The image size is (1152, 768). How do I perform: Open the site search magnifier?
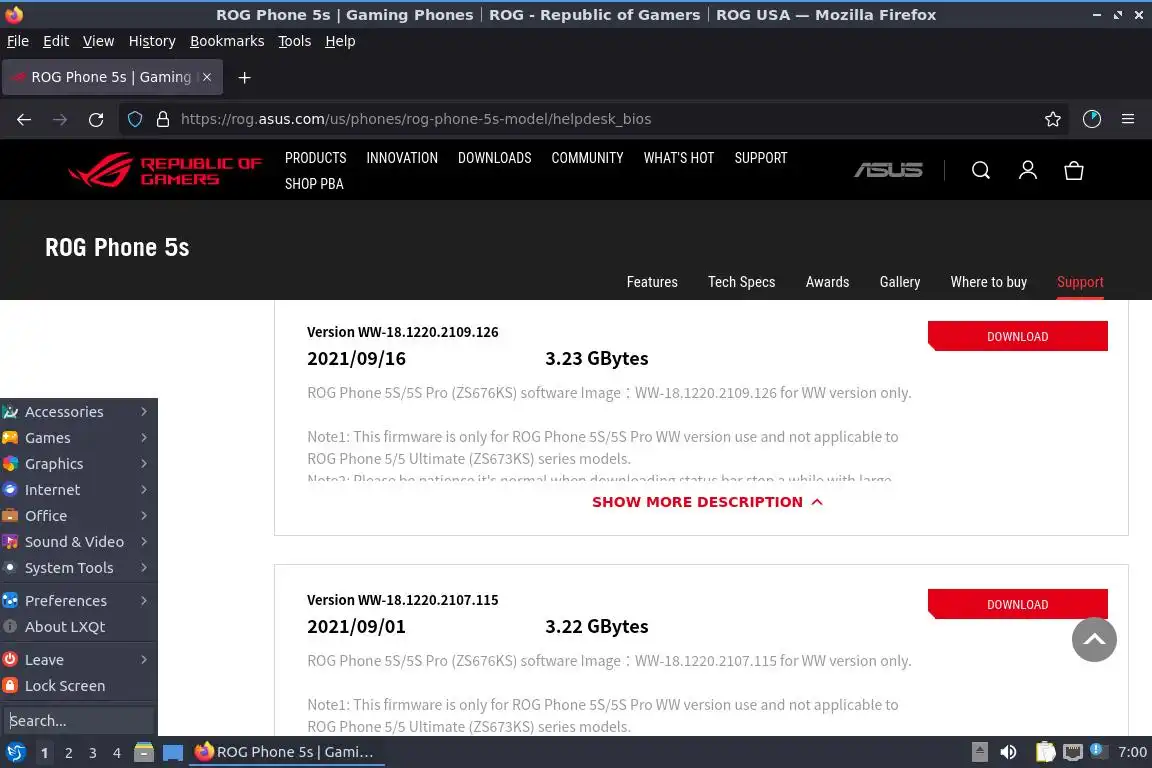pos(980,170)
